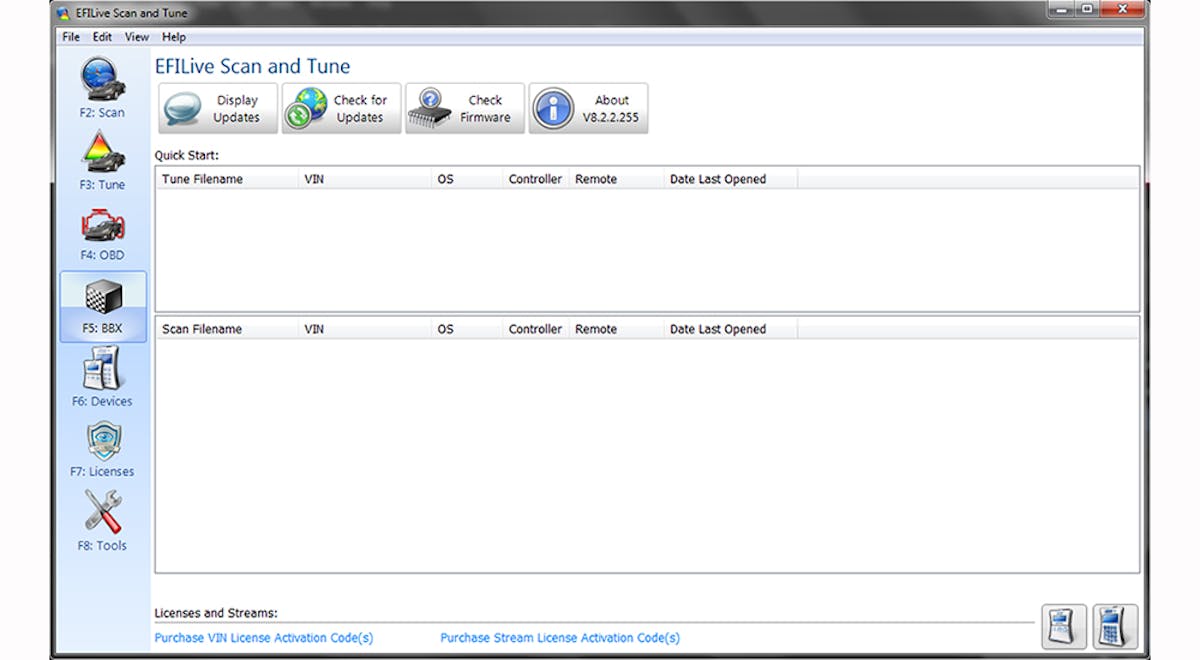The image size is (1200, 660).
Task: Click Check for Updates button
Action: (341, 108)
